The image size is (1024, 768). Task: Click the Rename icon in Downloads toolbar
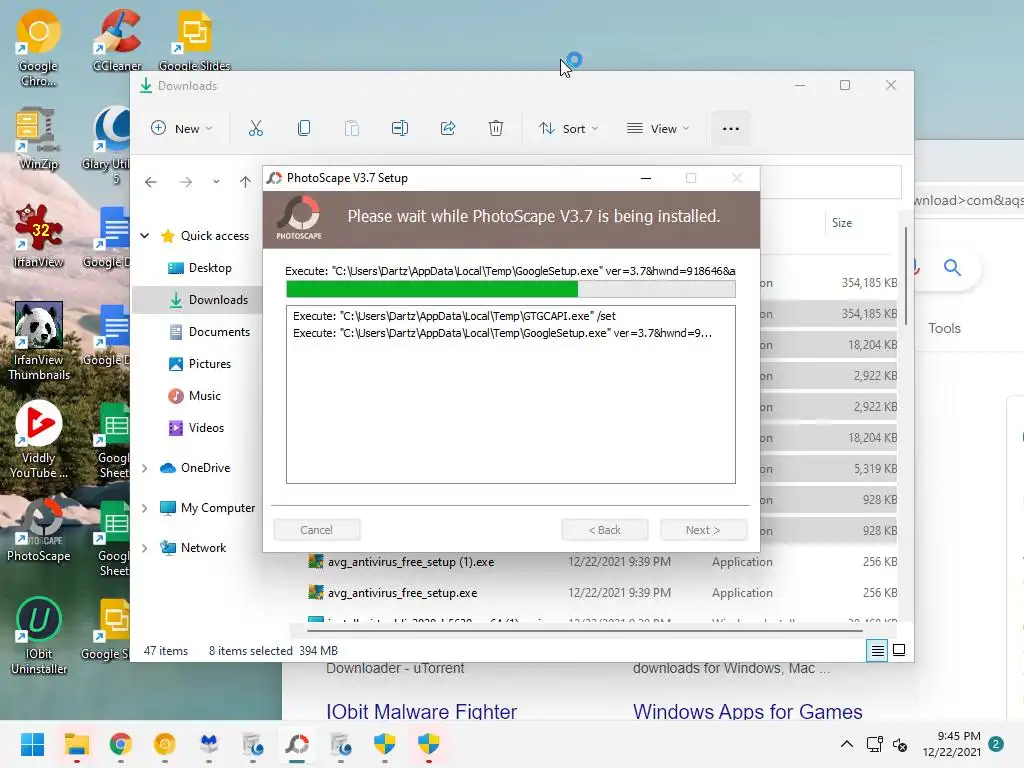click(400, 128)
